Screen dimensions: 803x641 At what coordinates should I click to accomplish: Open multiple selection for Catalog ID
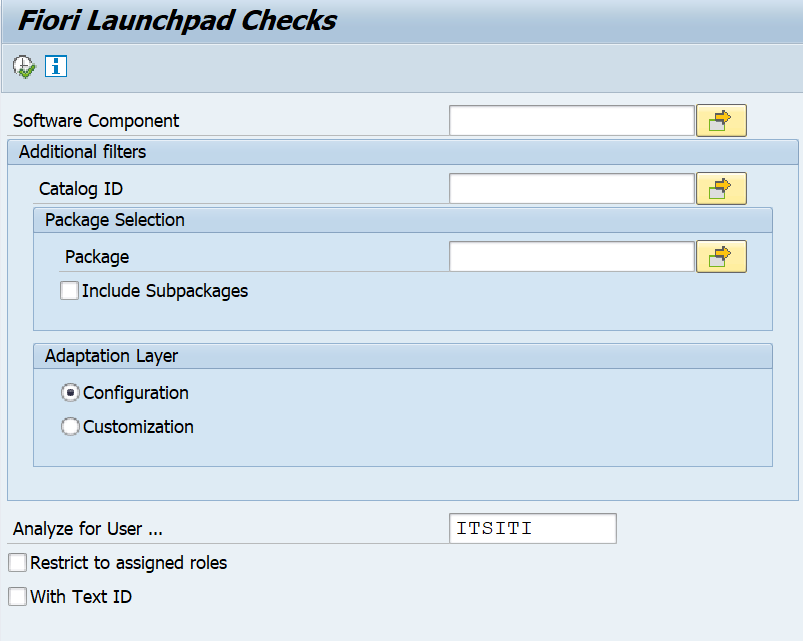tap(721, 188)
